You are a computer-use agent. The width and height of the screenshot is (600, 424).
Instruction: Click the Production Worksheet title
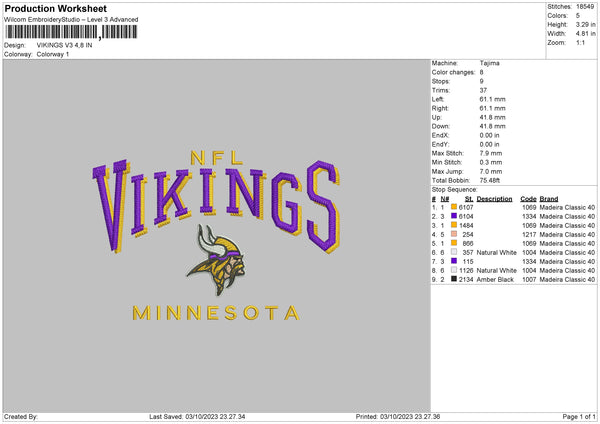point(56,8)
